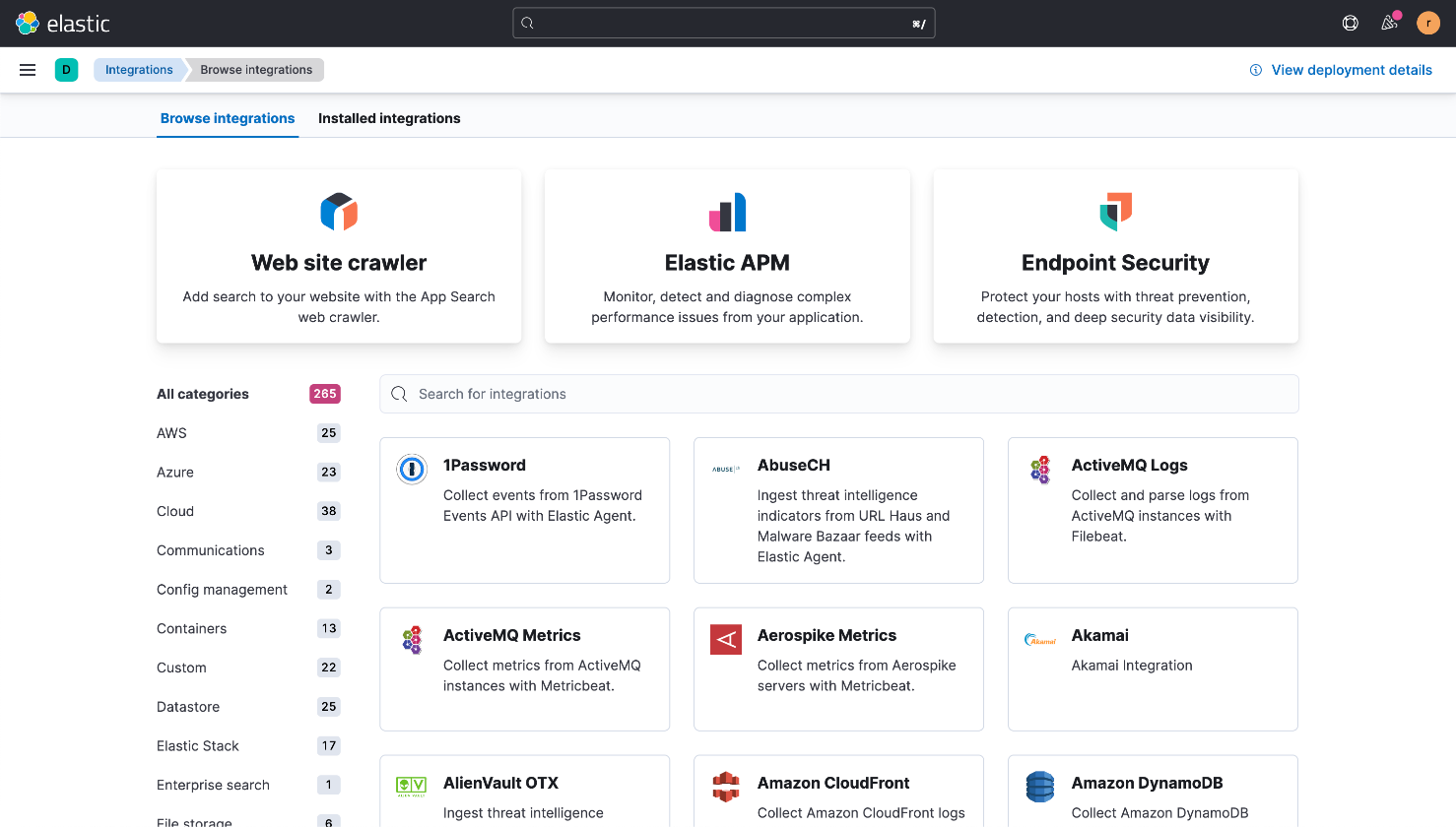The width and height of the screenshot is (1456, 827).
Task: Open the Amazon CloudFront integration title
Action: click(x=833, y=784)
